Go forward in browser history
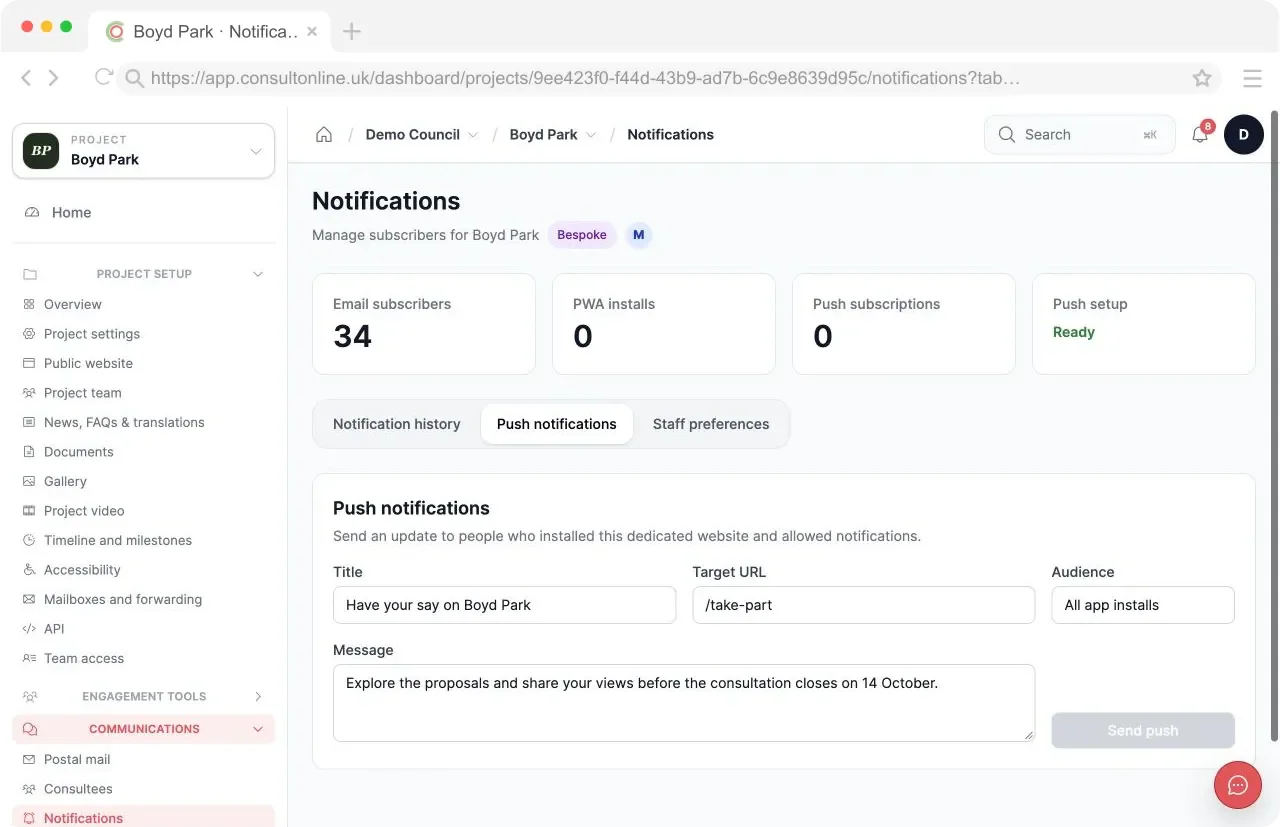 [x=54, y=78]
